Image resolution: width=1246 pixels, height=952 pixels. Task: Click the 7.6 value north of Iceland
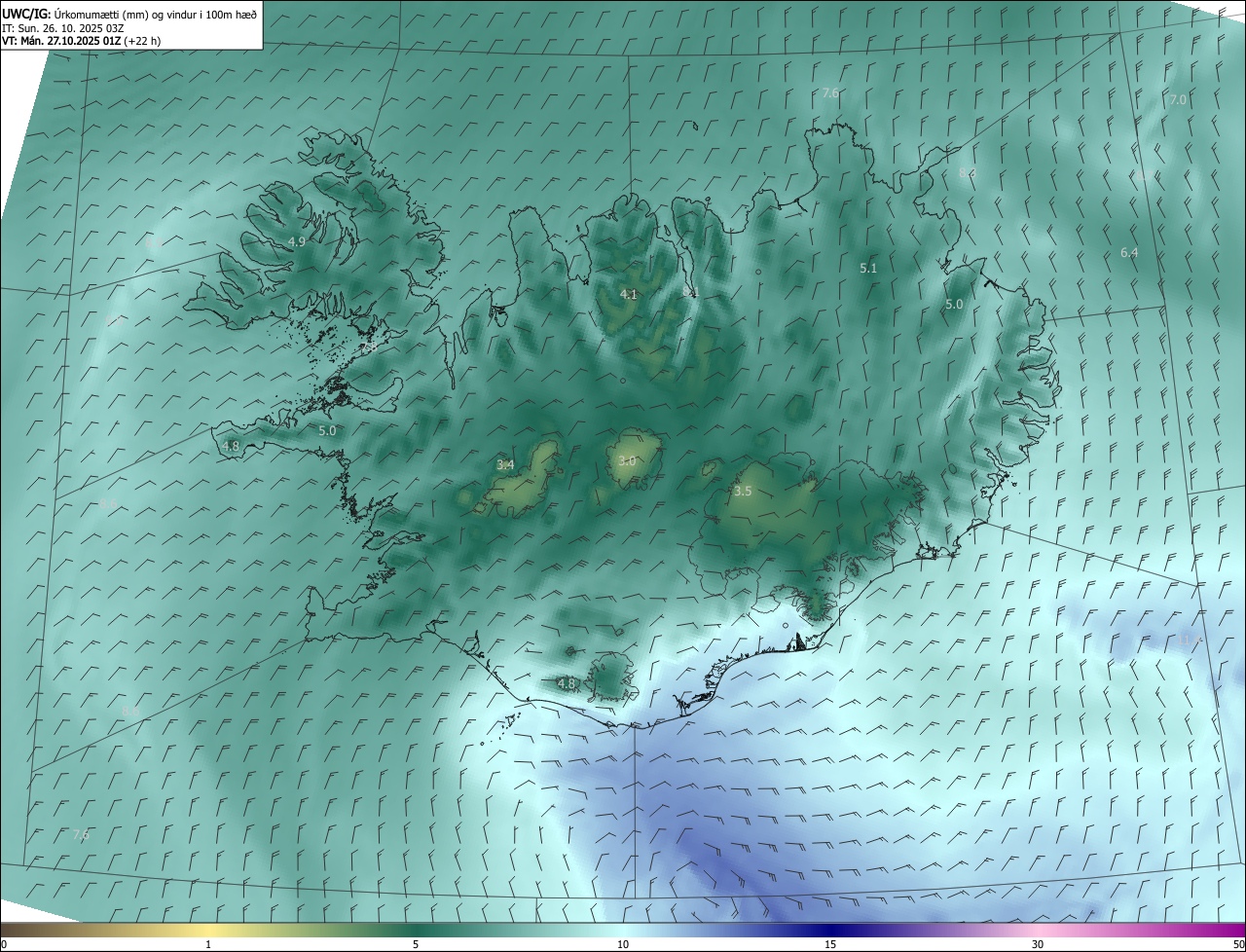830,93
